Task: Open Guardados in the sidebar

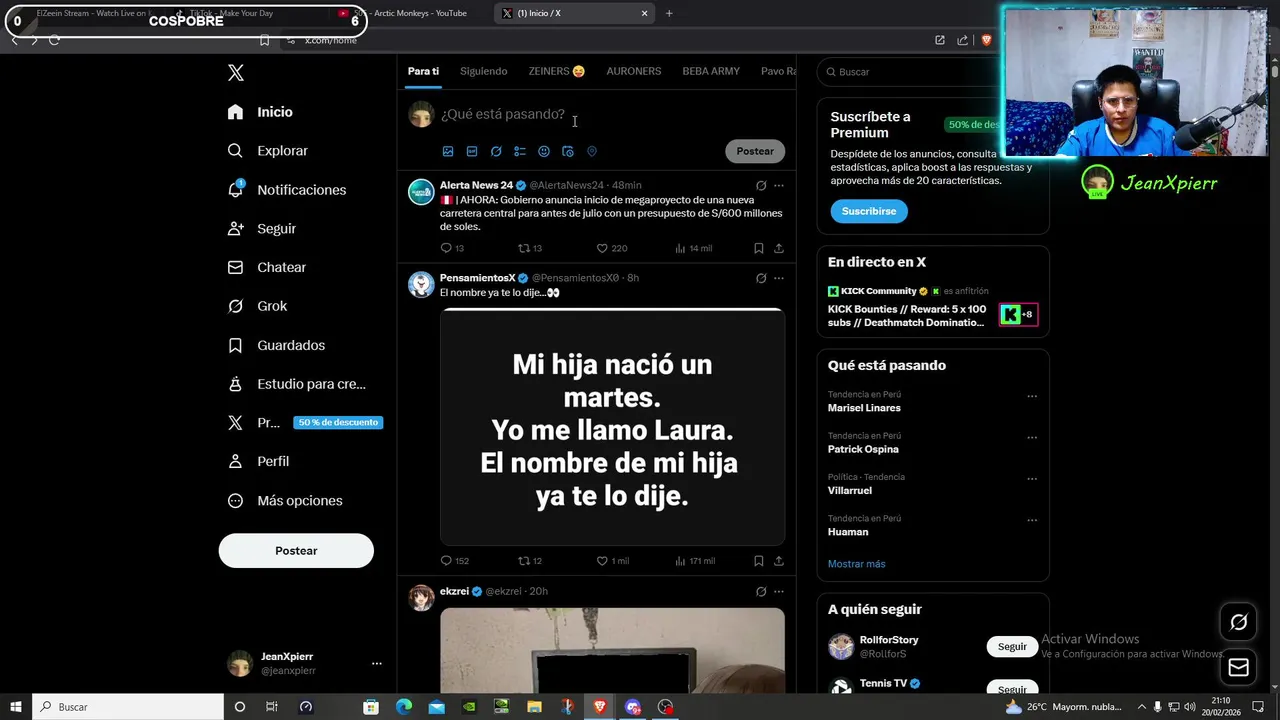Action: tap(277, 345)
